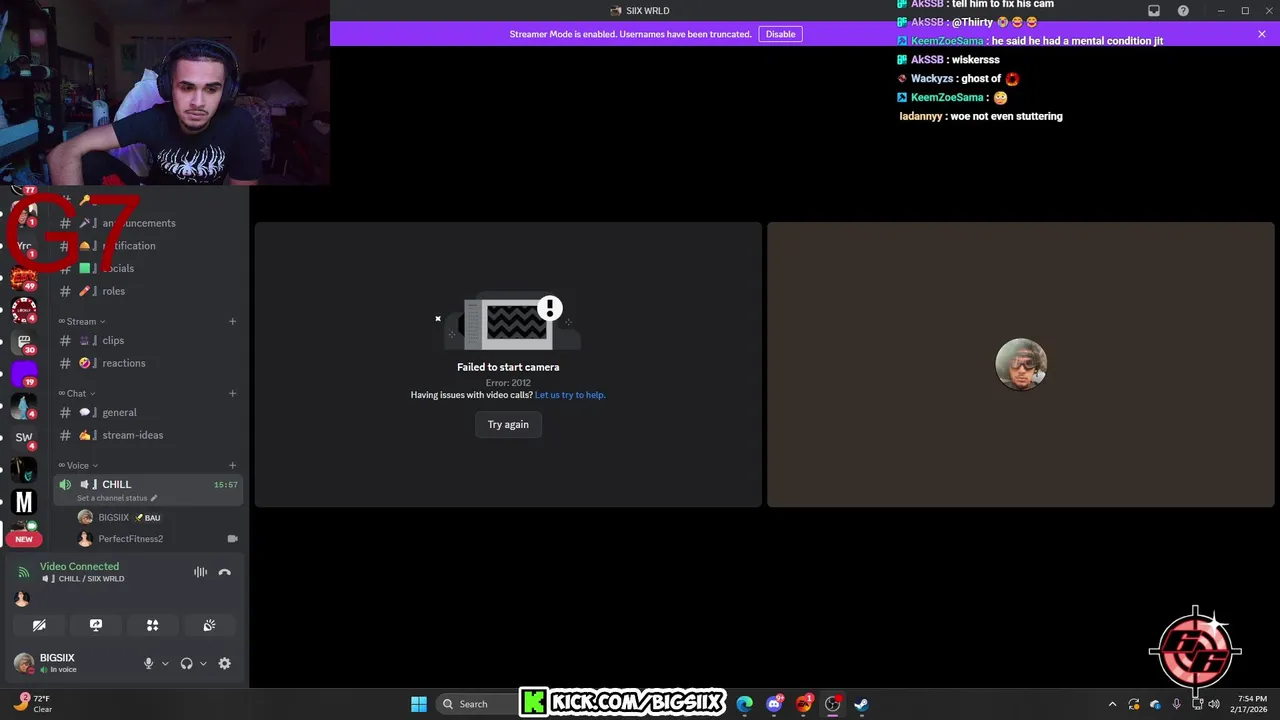Click the Video Connected status

click(79, 566)
